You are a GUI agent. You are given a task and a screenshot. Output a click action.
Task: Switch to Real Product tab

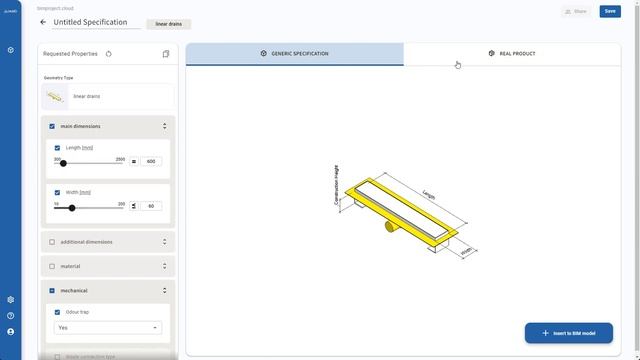(x=512, y=54)
